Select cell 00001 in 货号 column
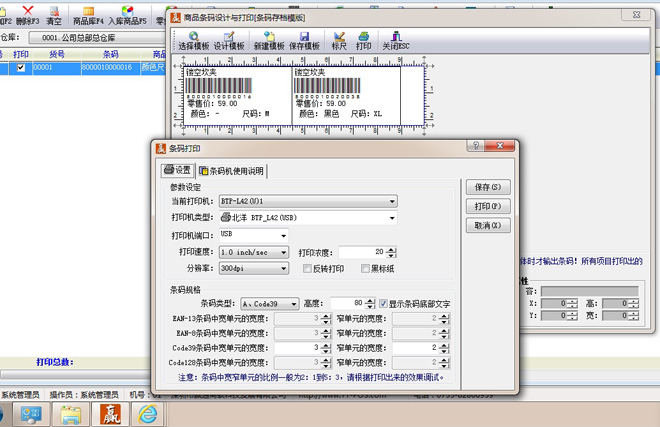This screenshot has width=660, height=427. pyautogui.click(x=57, y=67)
